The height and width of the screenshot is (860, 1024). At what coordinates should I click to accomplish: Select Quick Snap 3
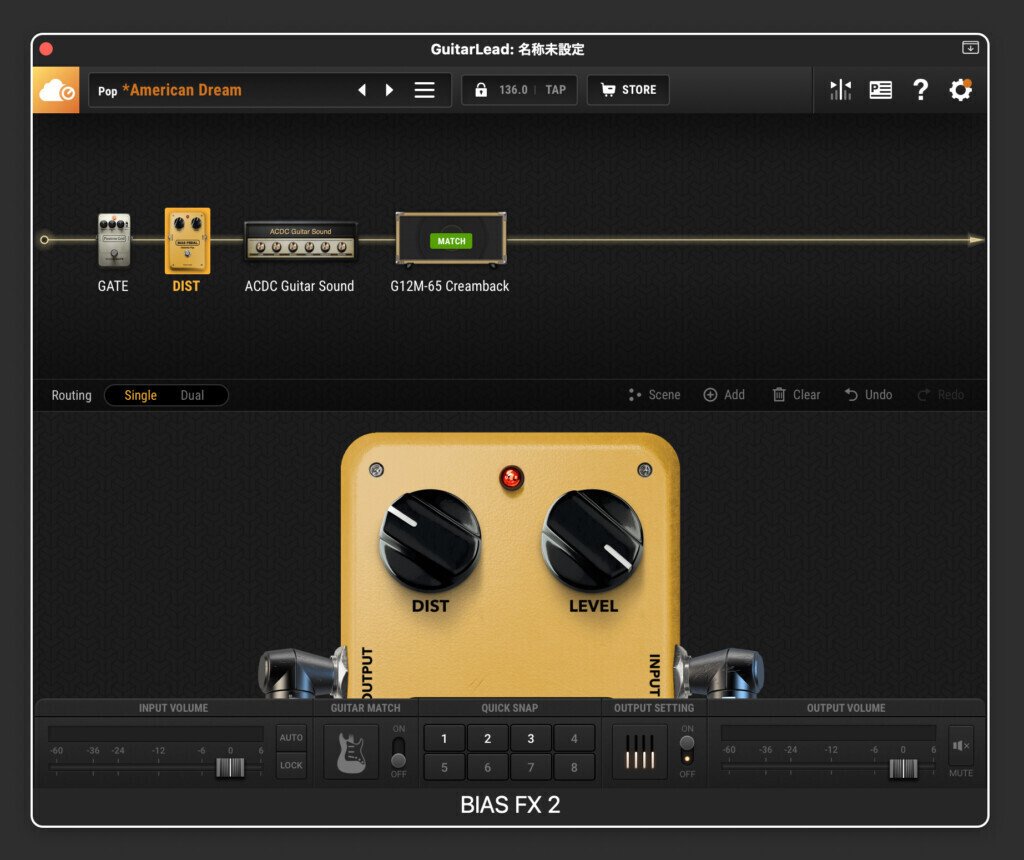coord(531,739)
